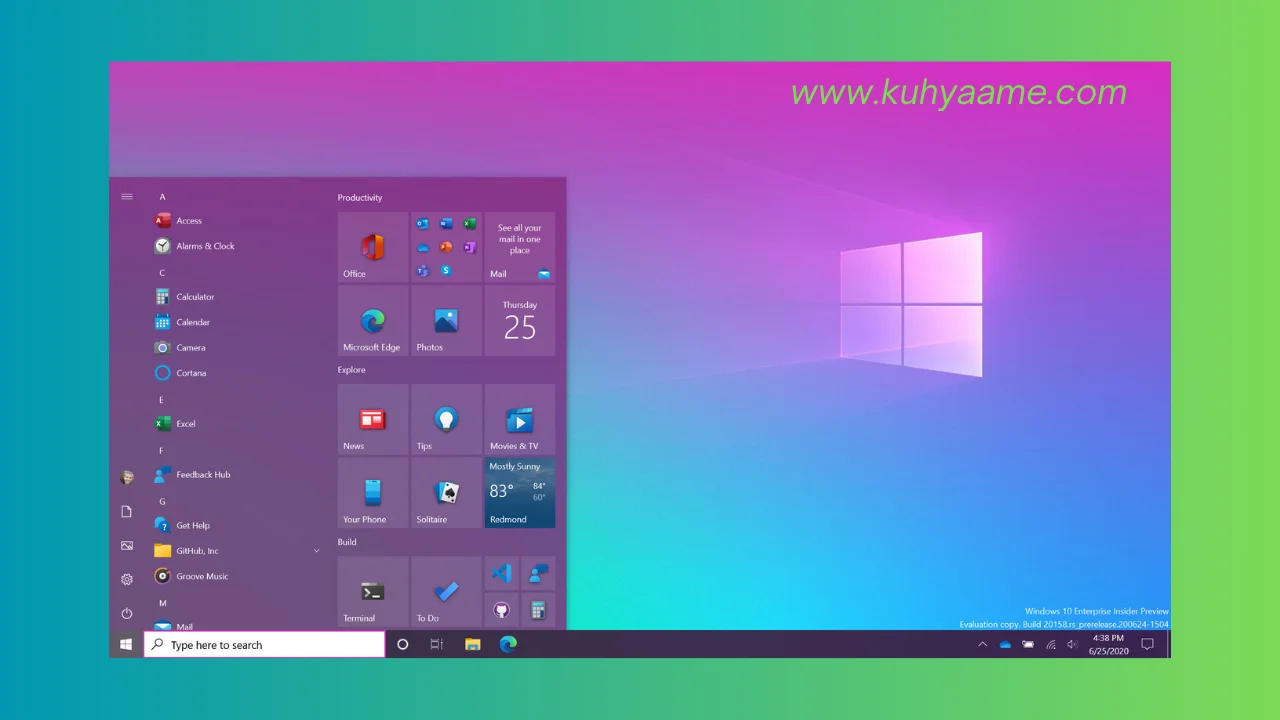Open the To Do tile
Screen dimensions: 1280x720
click(x=446, y=592)
